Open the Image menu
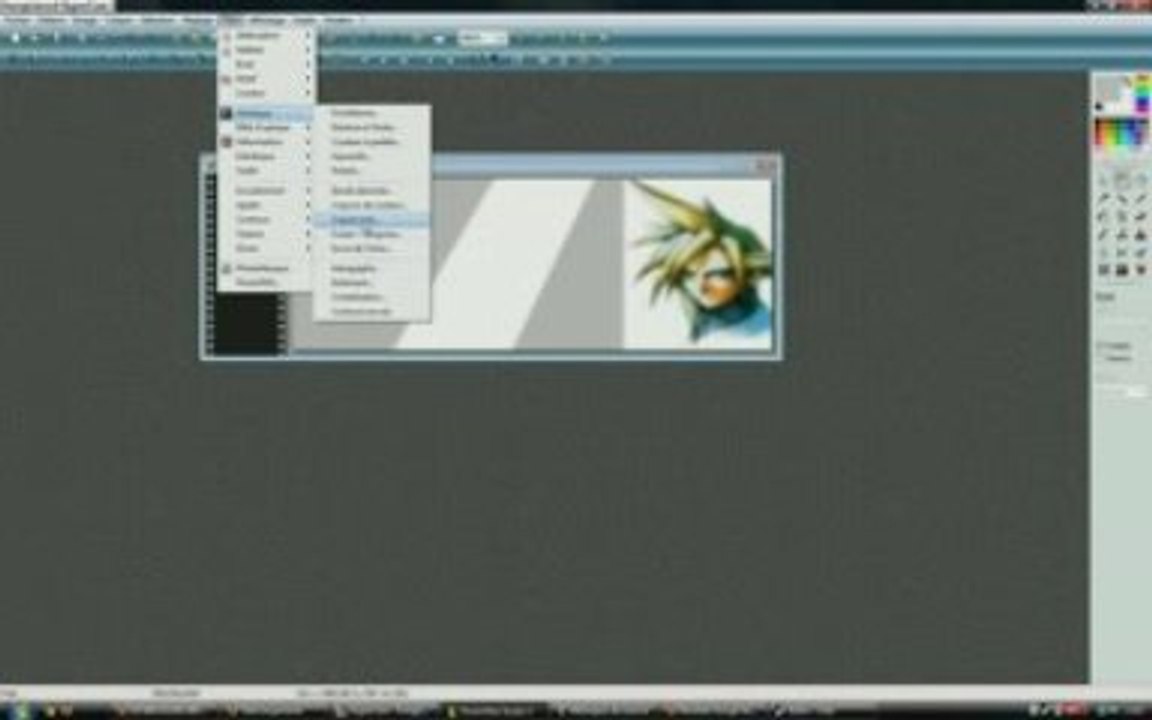 pyautogui.click(x=84, y=20)
